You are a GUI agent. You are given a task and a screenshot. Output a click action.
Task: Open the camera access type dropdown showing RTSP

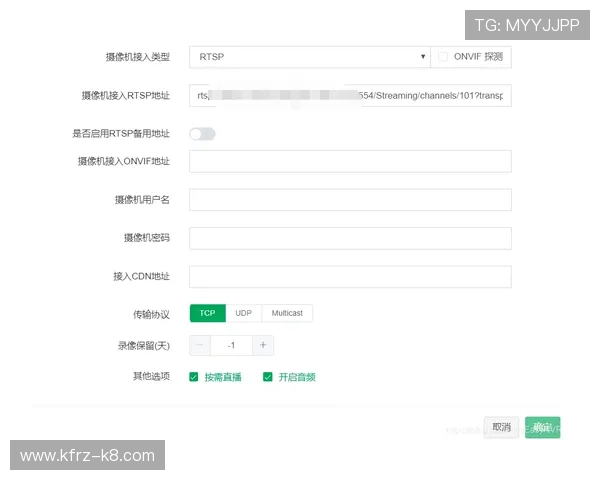tap(310, 57)
